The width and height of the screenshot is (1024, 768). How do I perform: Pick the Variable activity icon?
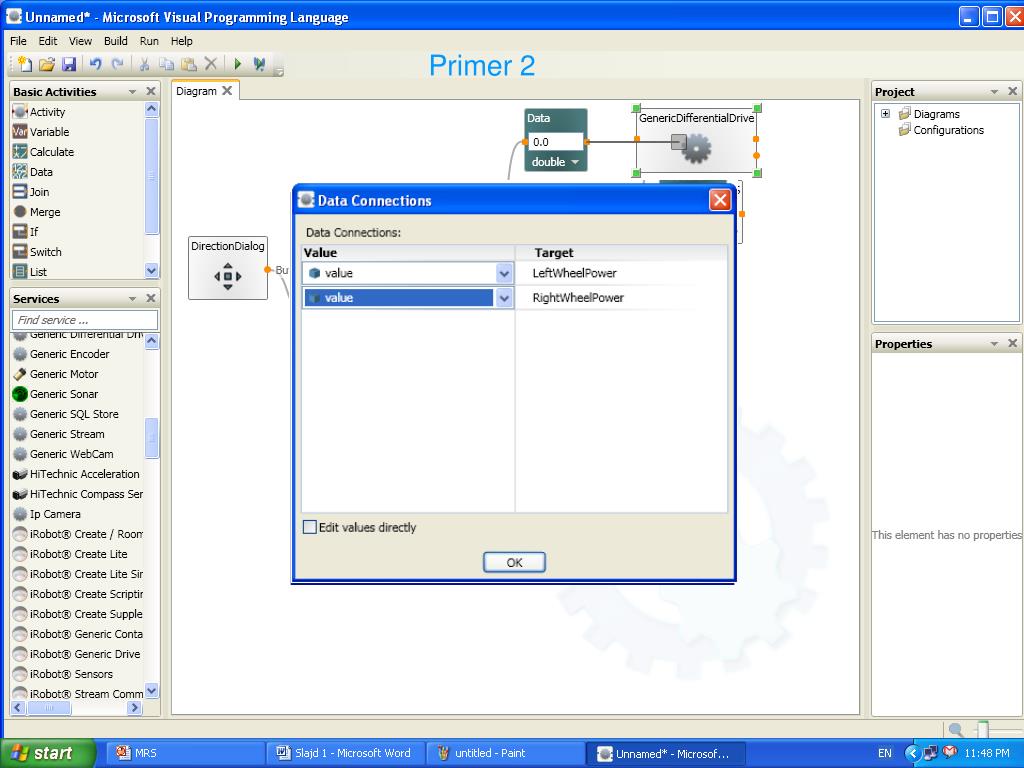(20, 132)
